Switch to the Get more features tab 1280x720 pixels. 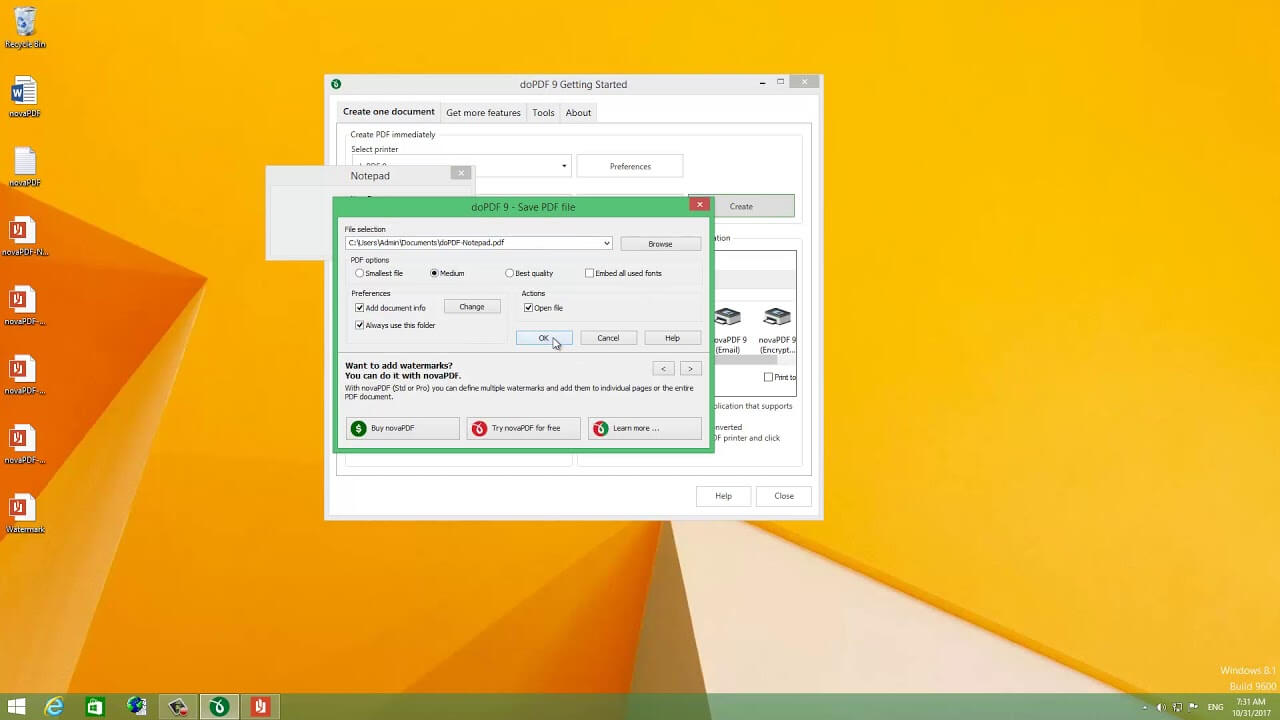[x=483, y=113]
